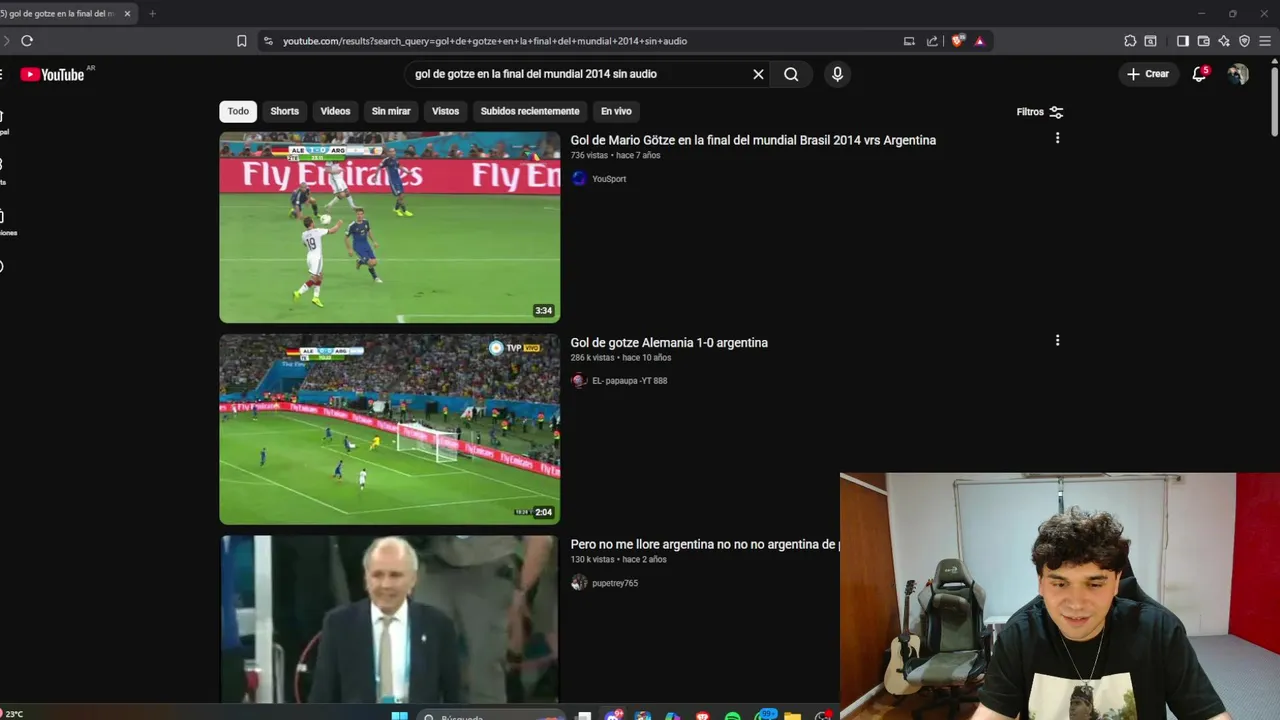This screenshot has width=1280, height=720.
Task: Open Brave VPN shield icon
Action: [x=1244, y=41]
